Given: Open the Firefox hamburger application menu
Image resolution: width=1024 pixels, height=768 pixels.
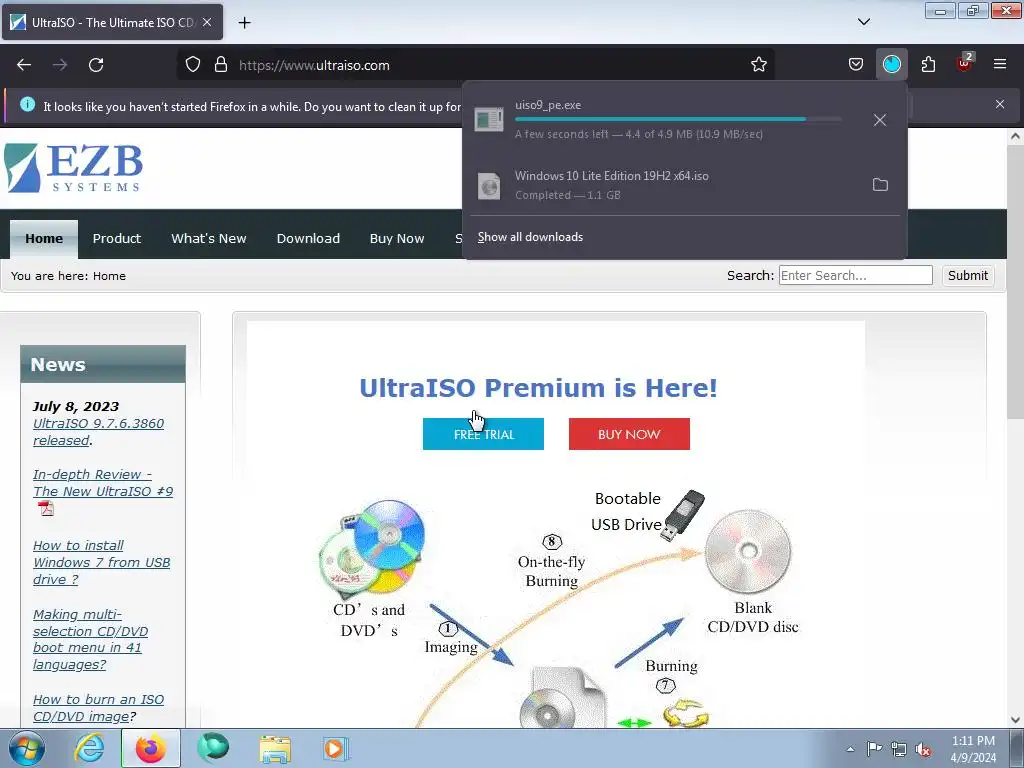Looking at the screenshot, I should coord(999,65).
